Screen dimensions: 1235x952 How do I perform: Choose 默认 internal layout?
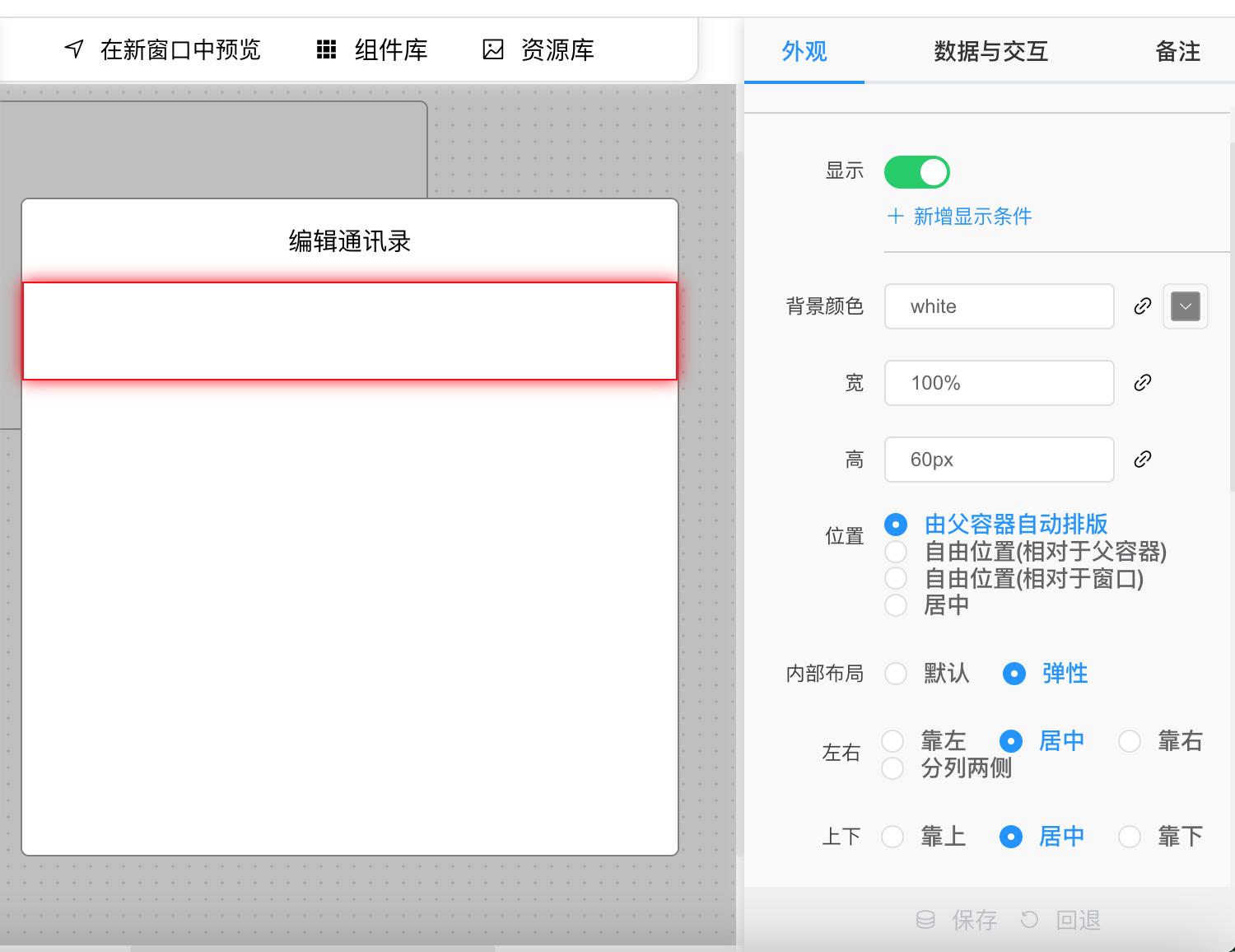[896, 674]
